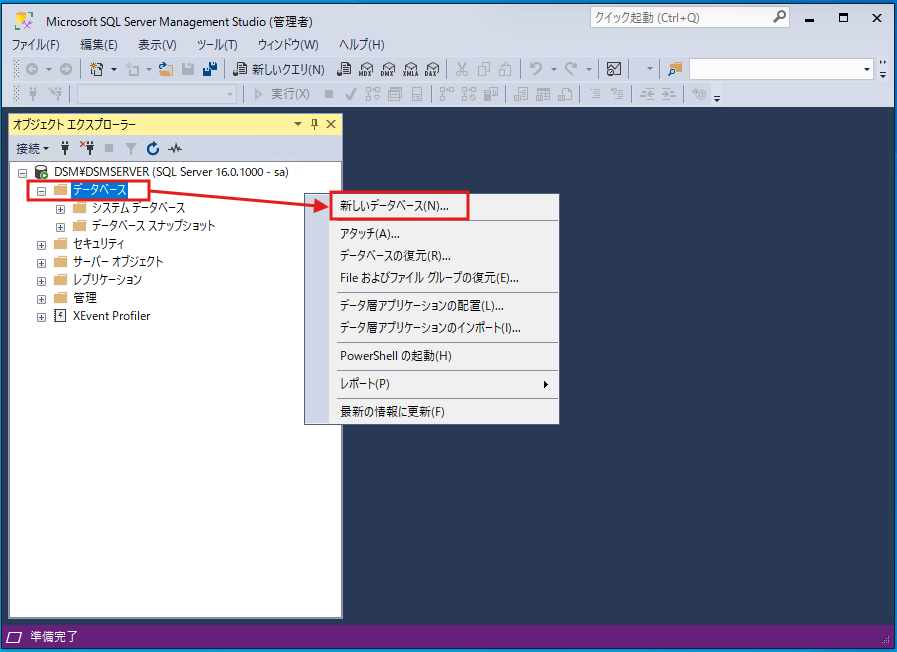The width and height of the screenshot is (897, 652).
Task: Open the ヘルプ(H) menu
Action: (362, 45)
